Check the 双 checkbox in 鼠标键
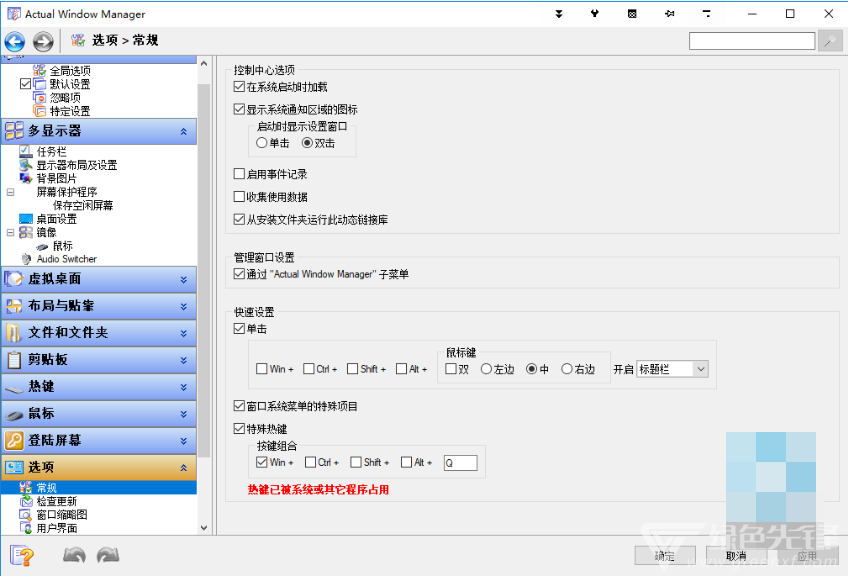Screen dimensions: 848x576 point(450,369)
